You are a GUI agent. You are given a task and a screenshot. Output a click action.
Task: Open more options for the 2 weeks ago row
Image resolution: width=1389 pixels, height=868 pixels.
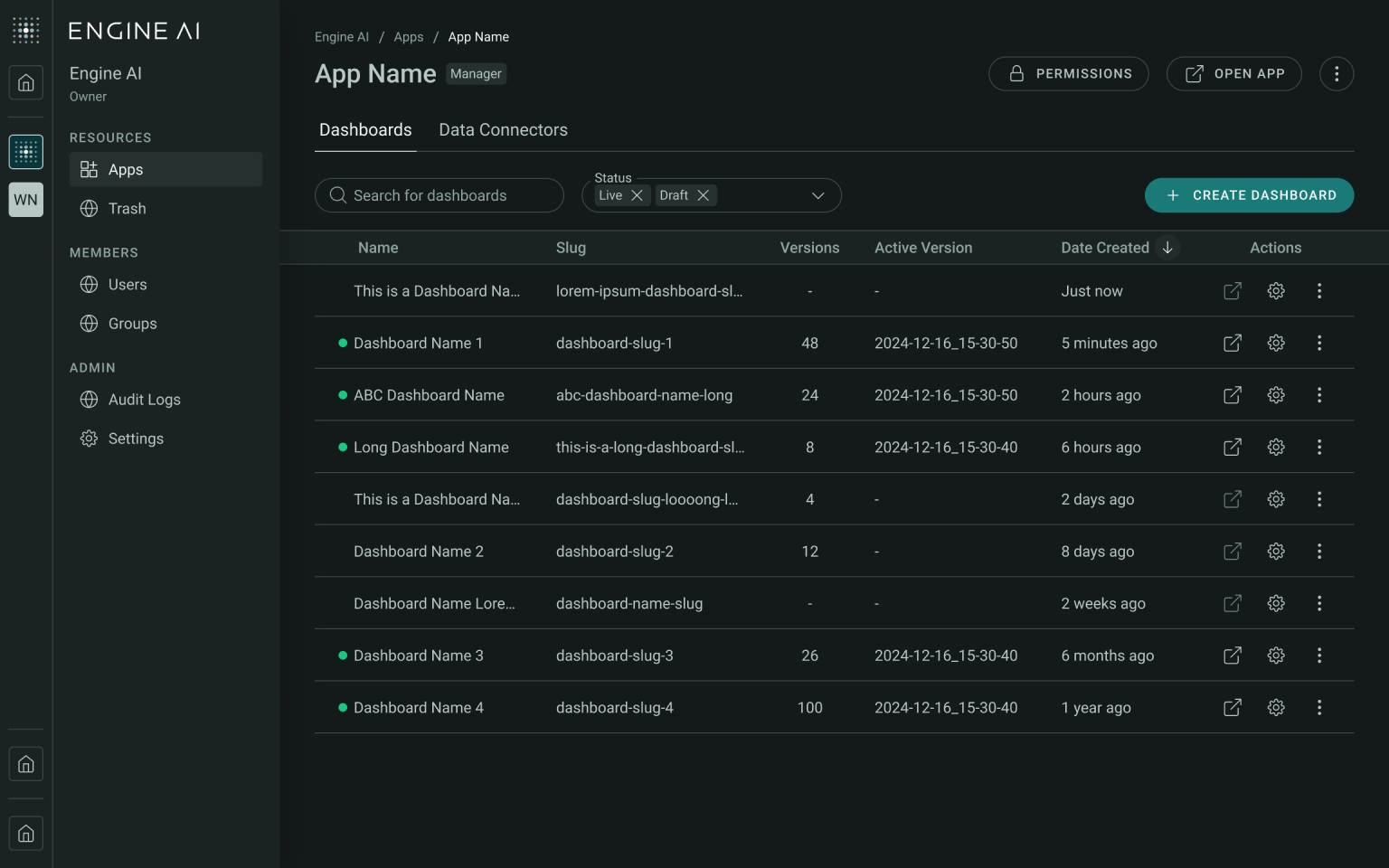tap(1319, 604)
